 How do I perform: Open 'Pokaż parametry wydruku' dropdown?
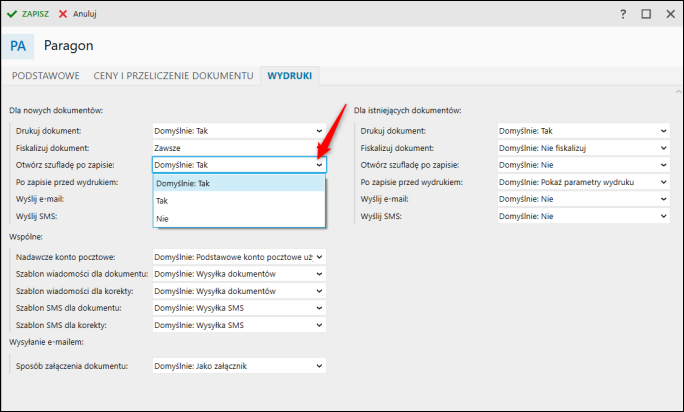coord(584,182)
